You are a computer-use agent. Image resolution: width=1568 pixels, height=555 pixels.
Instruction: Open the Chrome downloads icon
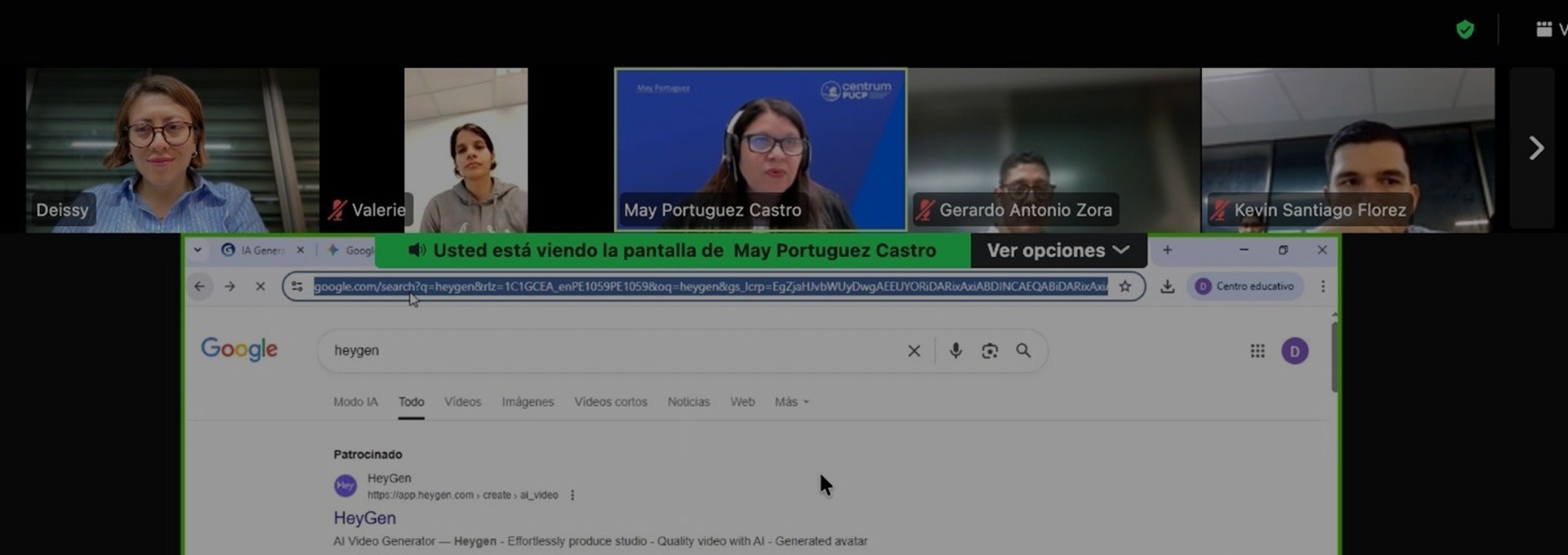point(1167,286)
